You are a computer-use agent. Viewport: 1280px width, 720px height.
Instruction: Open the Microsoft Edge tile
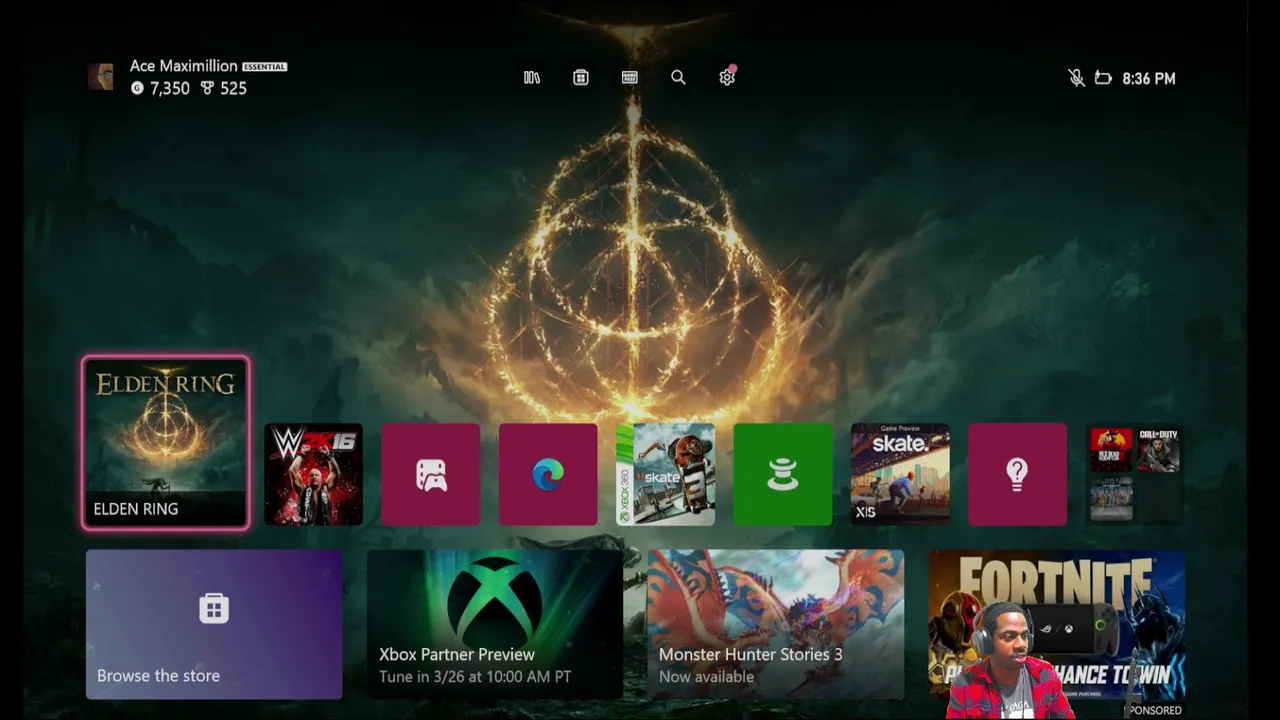coord(548,474)
